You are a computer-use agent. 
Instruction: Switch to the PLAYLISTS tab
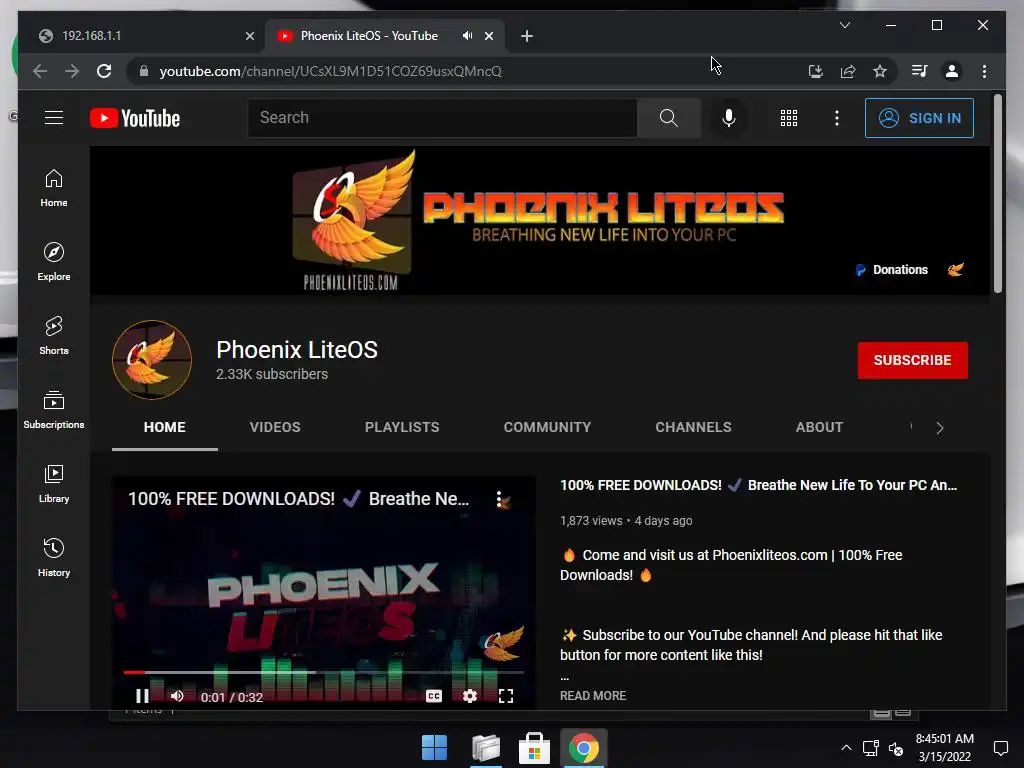[402, 427]
